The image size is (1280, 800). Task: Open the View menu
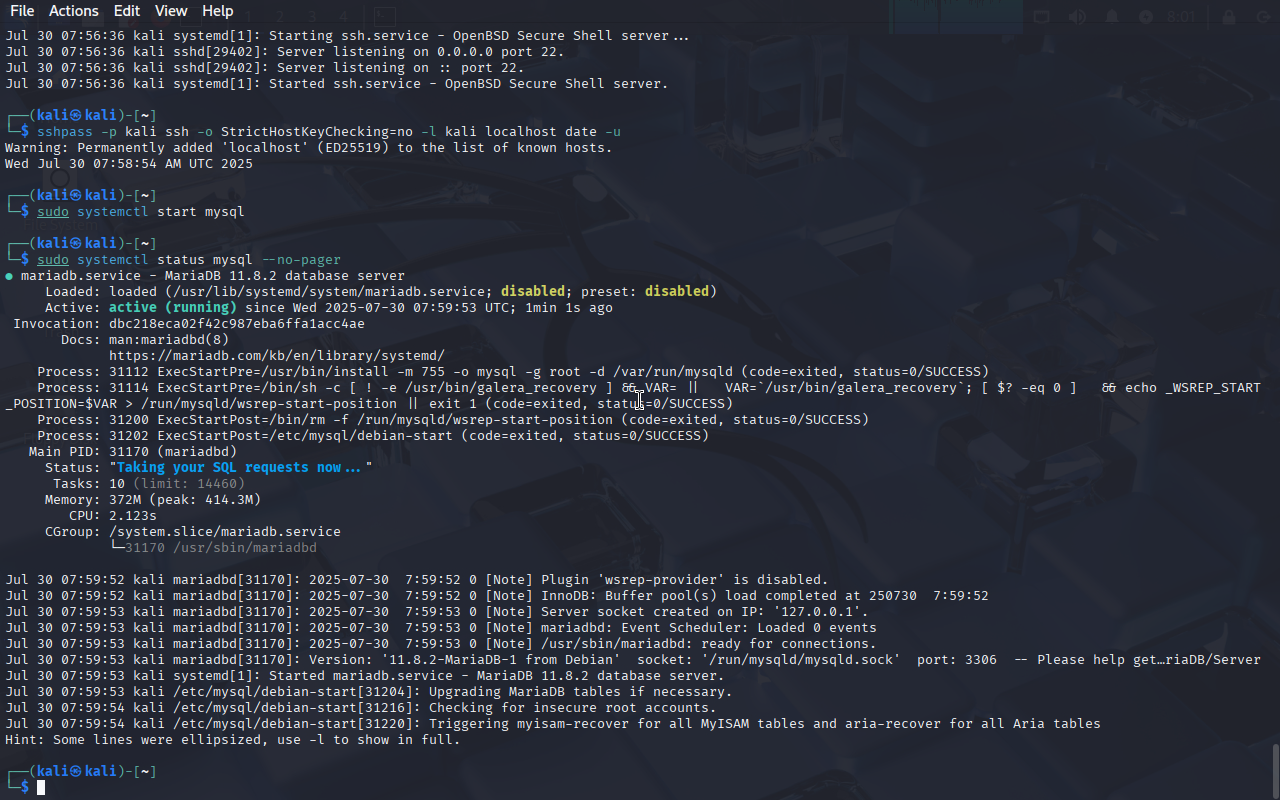click(171, 11)
